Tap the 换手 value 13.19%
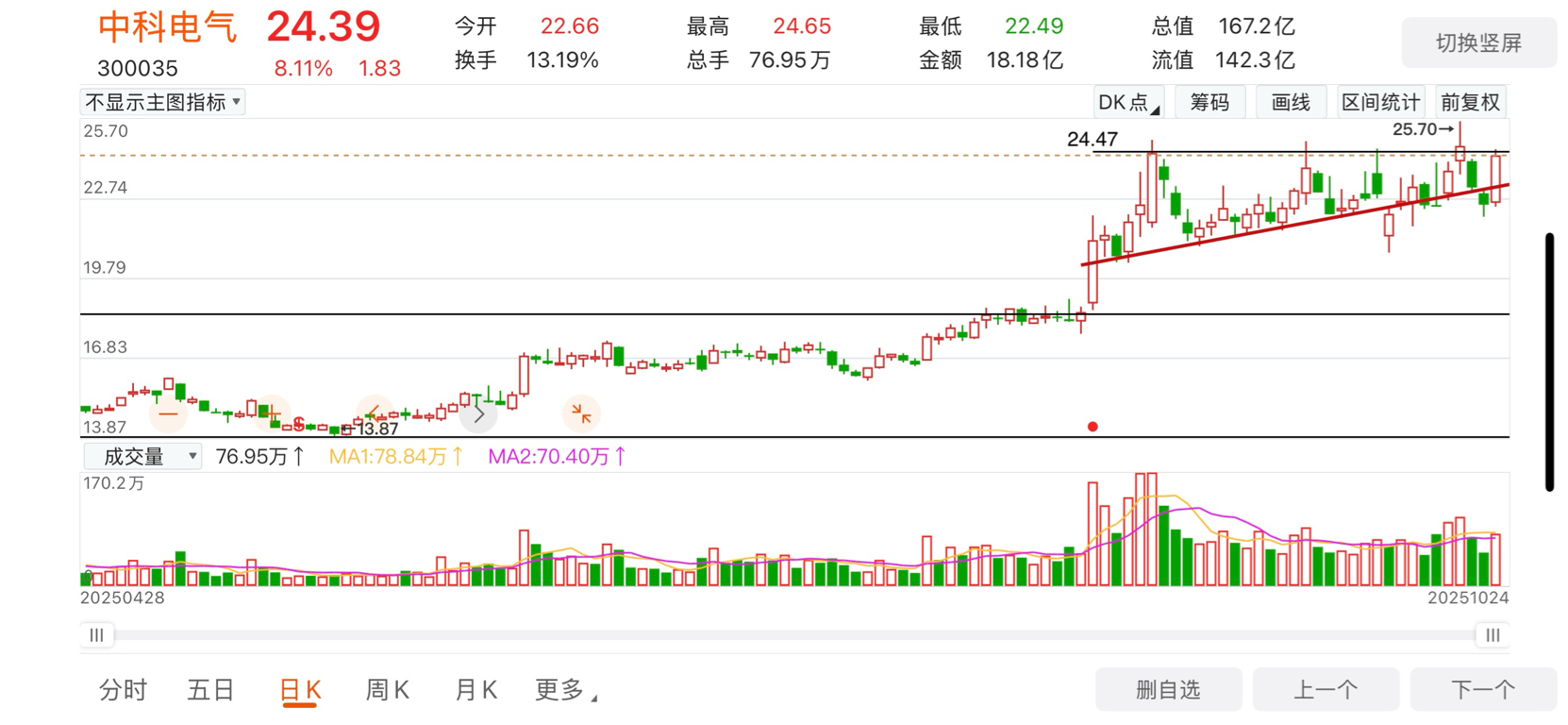Image resolution: width=1568 pixels, height=725 pixels. point(562,60)
